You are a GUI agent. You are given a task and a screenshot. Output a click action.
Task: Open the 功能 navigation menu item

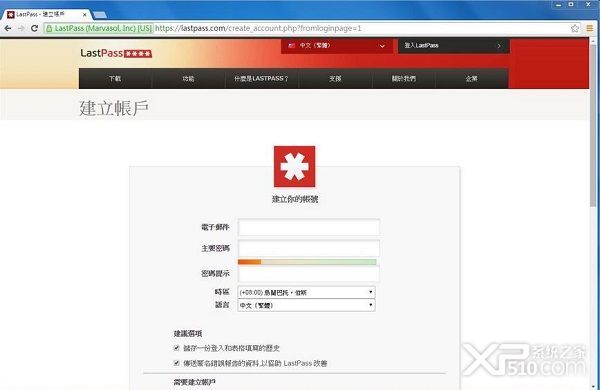[188, 78]
